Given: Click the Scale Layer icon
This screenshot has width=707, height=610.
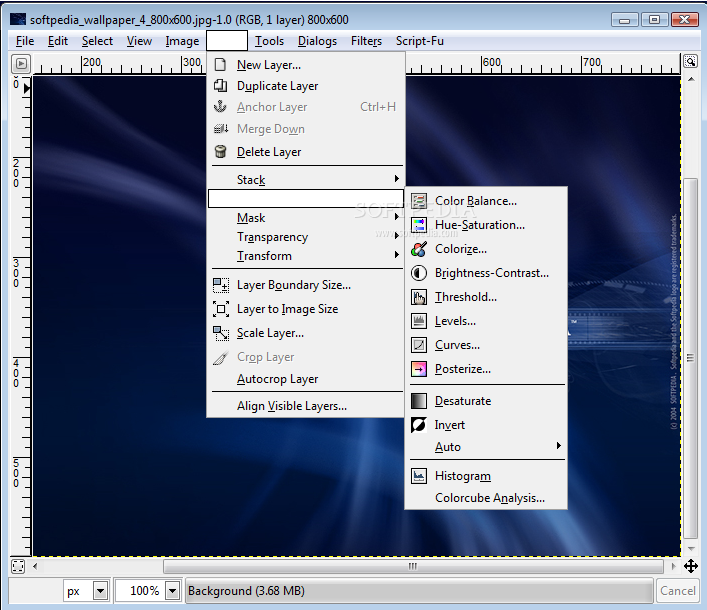Looking at the screenshot, I should (221, 333).
